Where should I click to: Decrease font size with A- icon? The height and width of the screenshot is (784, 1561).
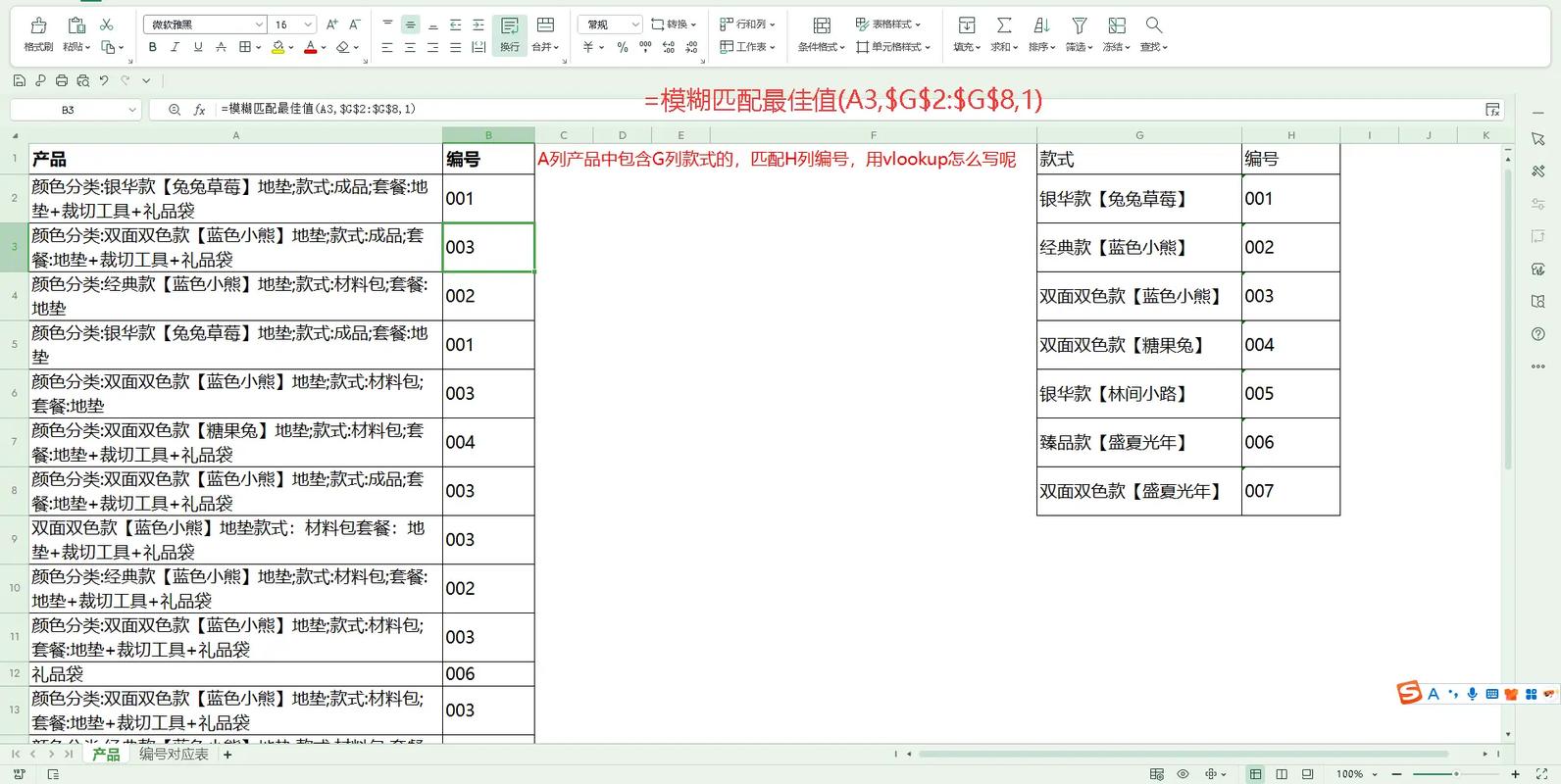click(354, 24)
